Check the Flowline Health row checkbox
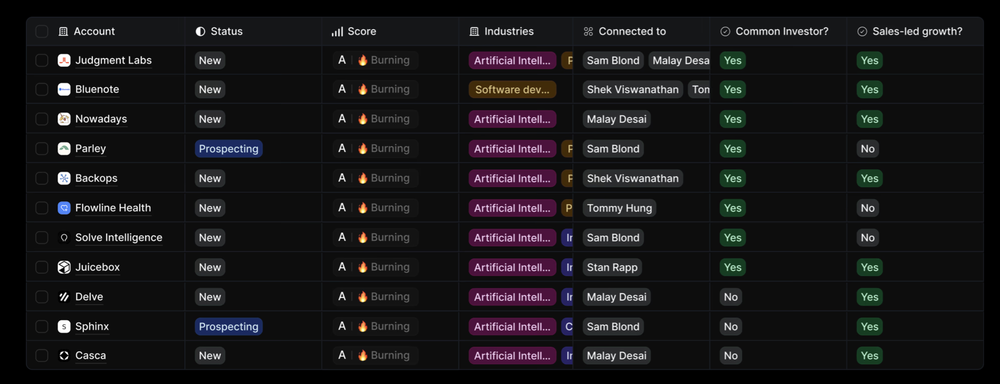This screenshot has height=384, width=1000. coord(41,208)
